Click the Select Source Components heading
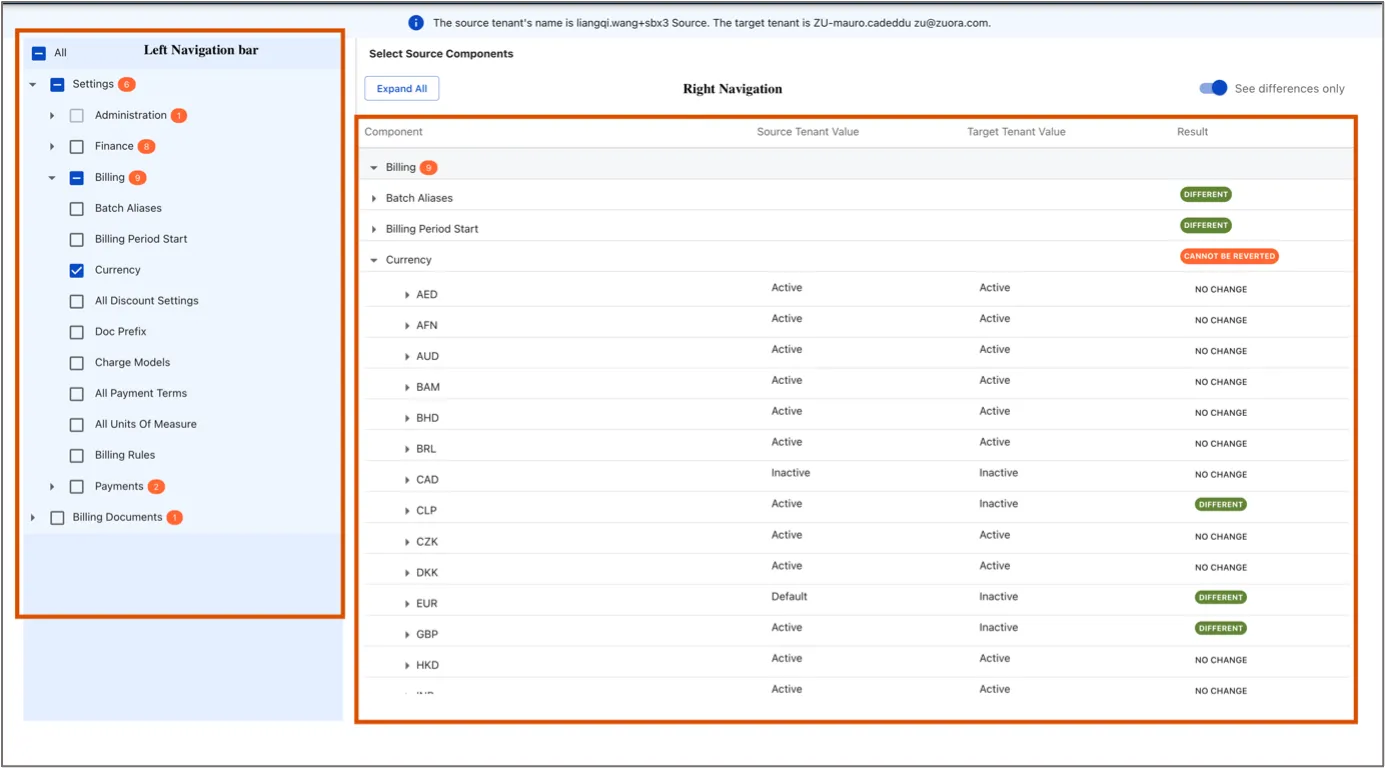 441,54
